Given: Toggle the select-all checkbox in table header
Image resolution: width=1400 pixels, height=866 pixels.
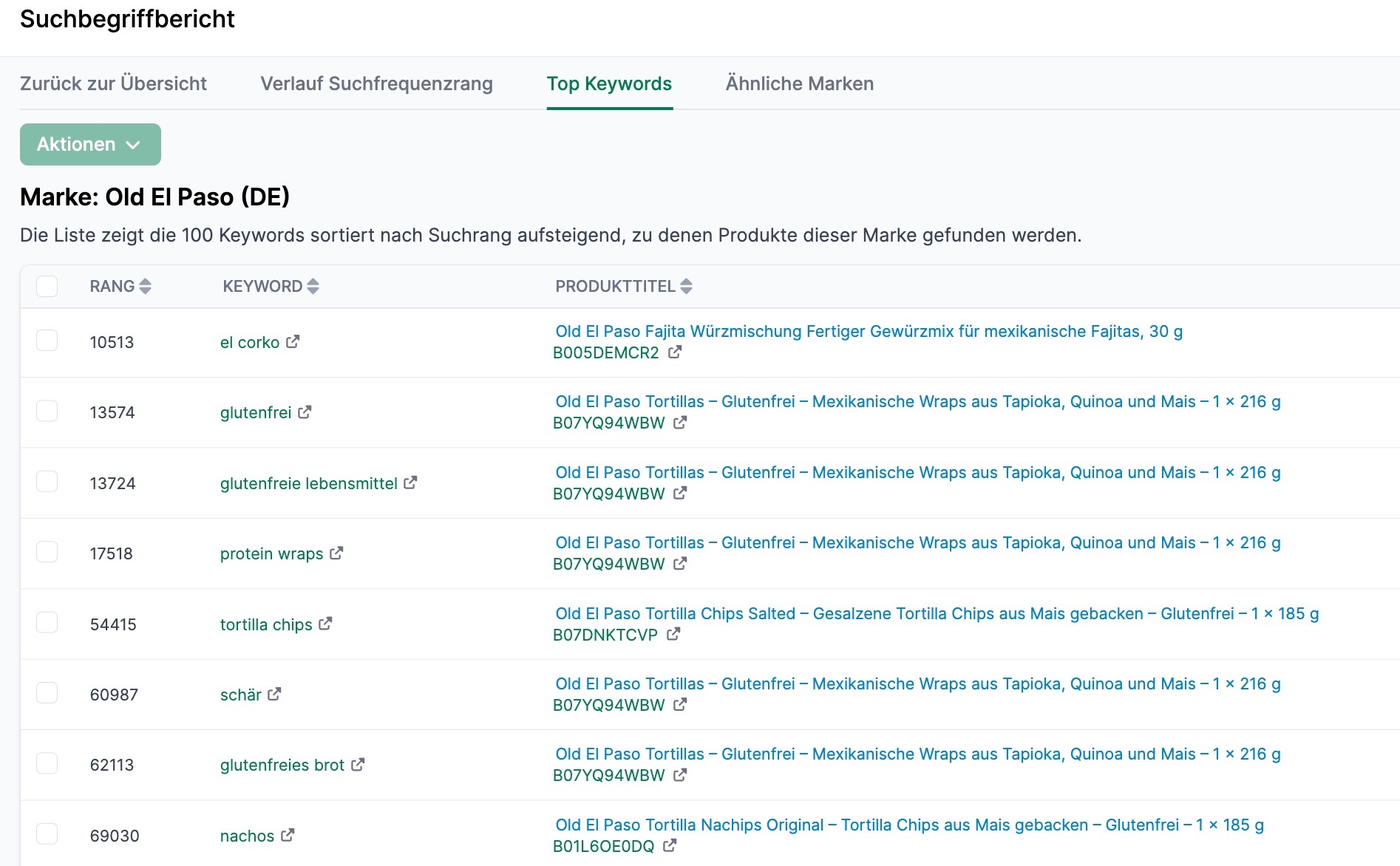Looking at the screenshot, I should tap(47, 286).
